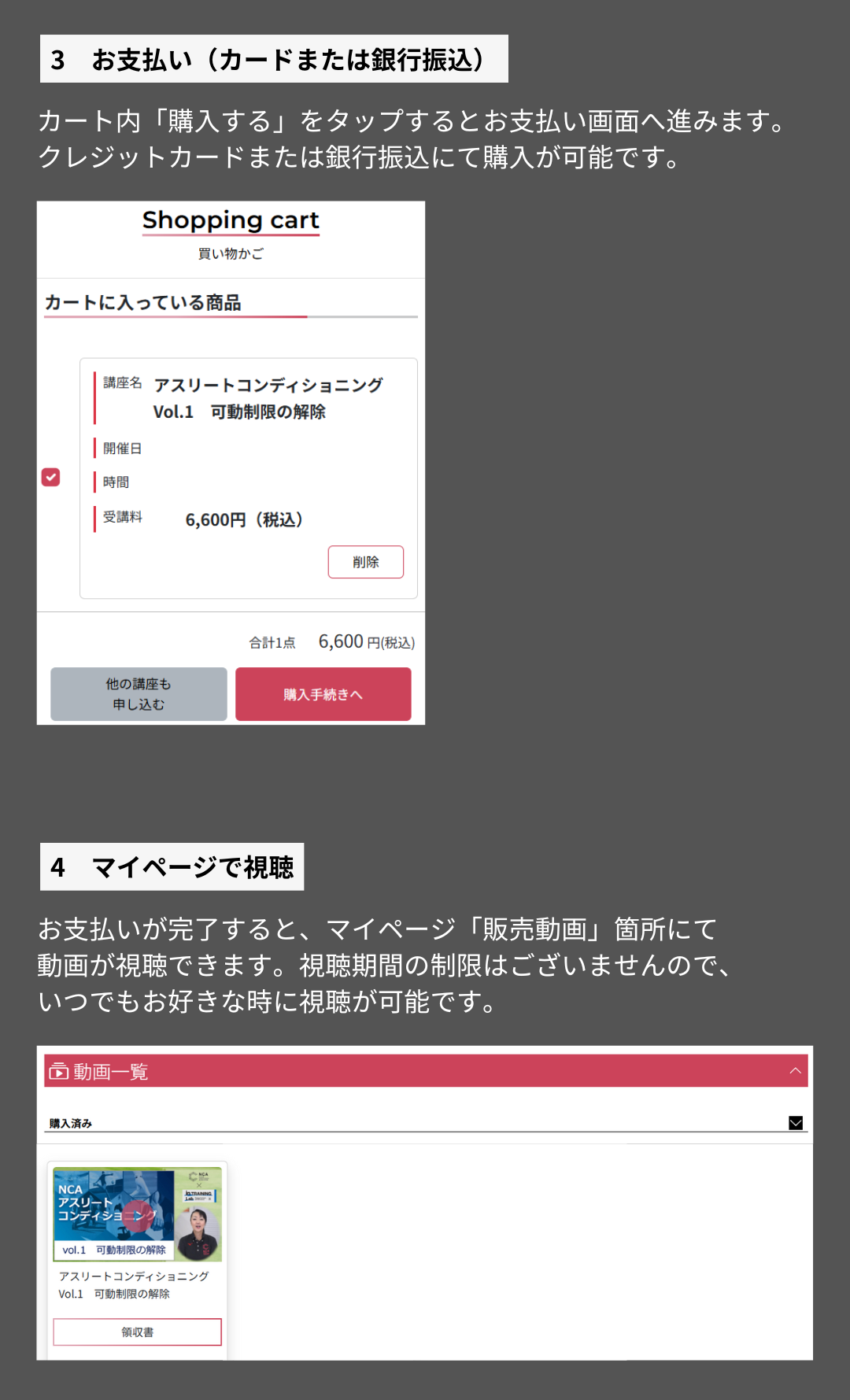Click the Shopping cart heading
Image resolution: width=850 pixels, height=1400 pixels.
click(231, 220)
